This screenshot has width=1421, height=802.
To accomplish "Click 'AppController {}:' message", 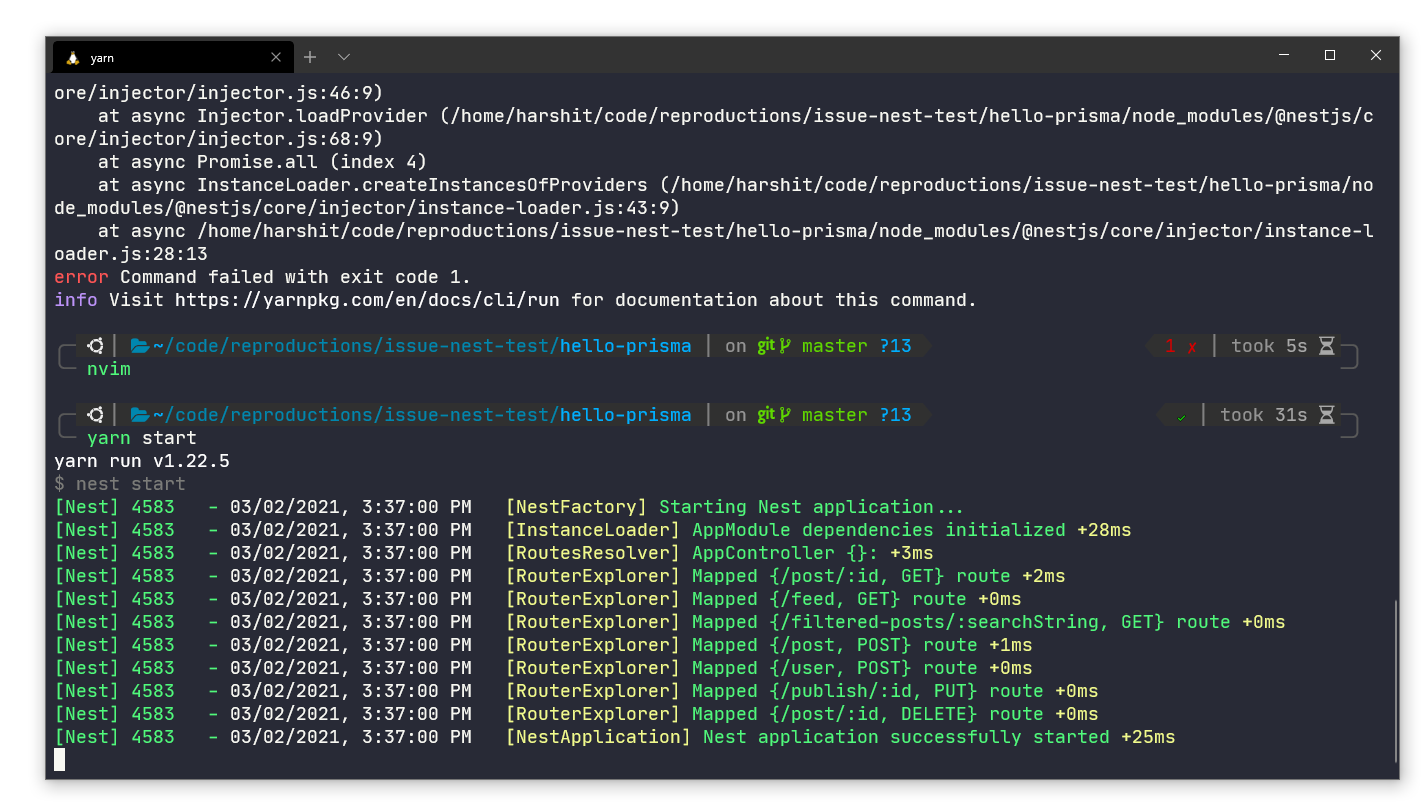I will pos(786,553).
